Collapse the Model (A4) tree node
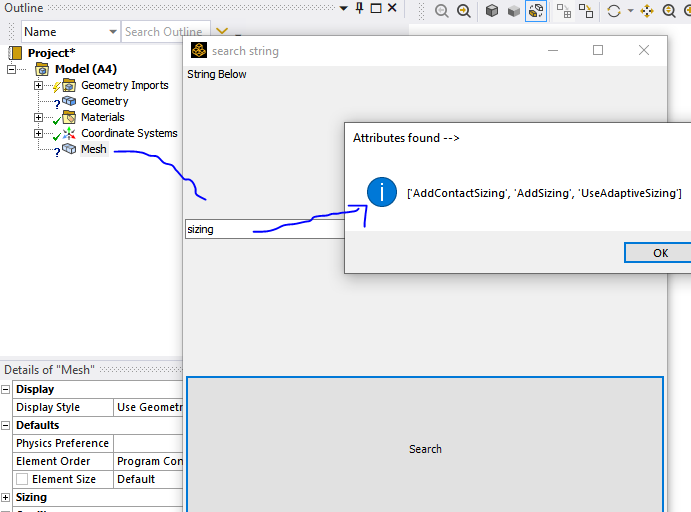The width and height of the screenshot is (691, 512). [11, 69]
